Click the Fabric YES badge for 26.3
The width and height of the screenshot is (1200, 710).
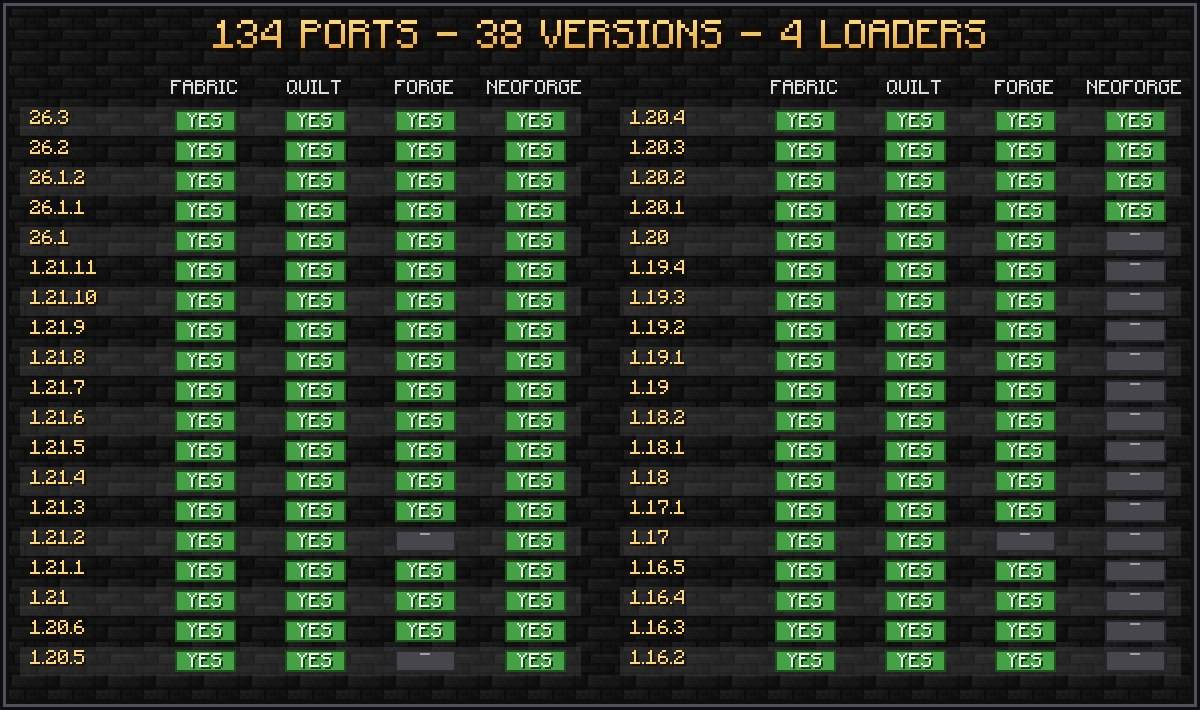pos(205,121)
